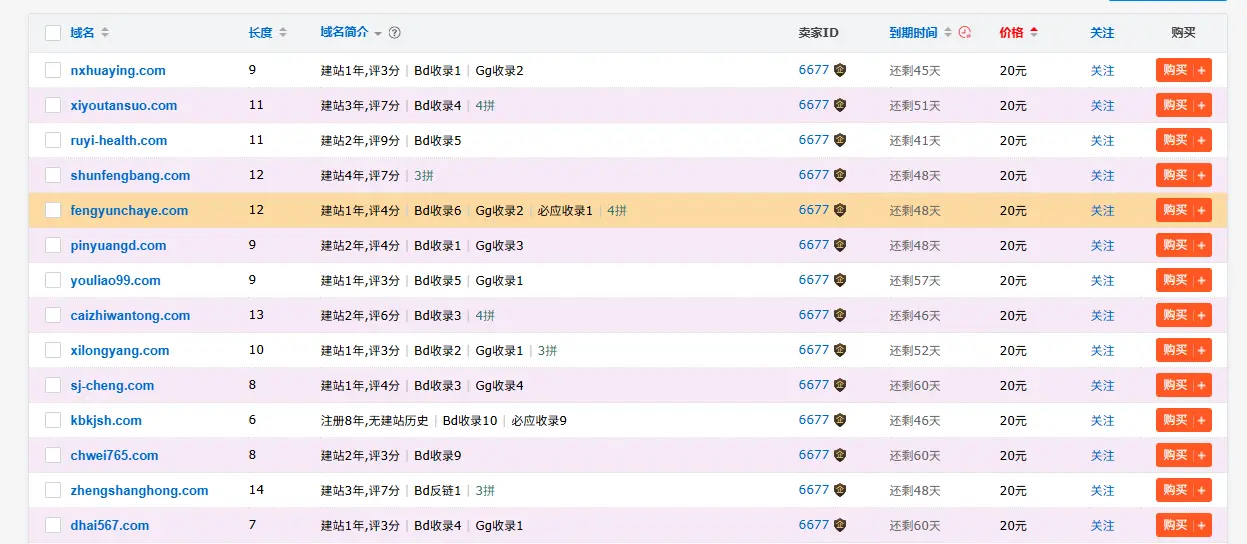Click 关注 for xilongyang.com

pyautogui.click(x=1102, y=351)
